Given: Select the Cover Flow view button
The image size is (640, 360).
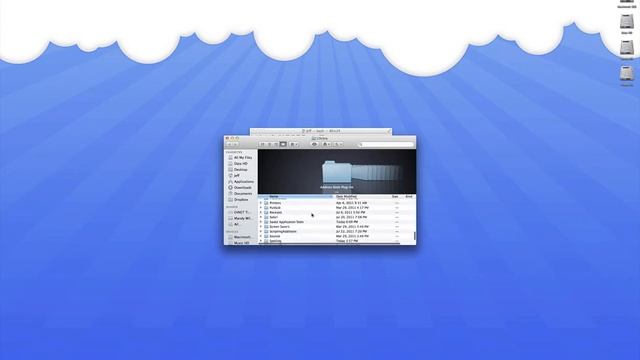Looking at the screenshot, I should coord(283,144).
